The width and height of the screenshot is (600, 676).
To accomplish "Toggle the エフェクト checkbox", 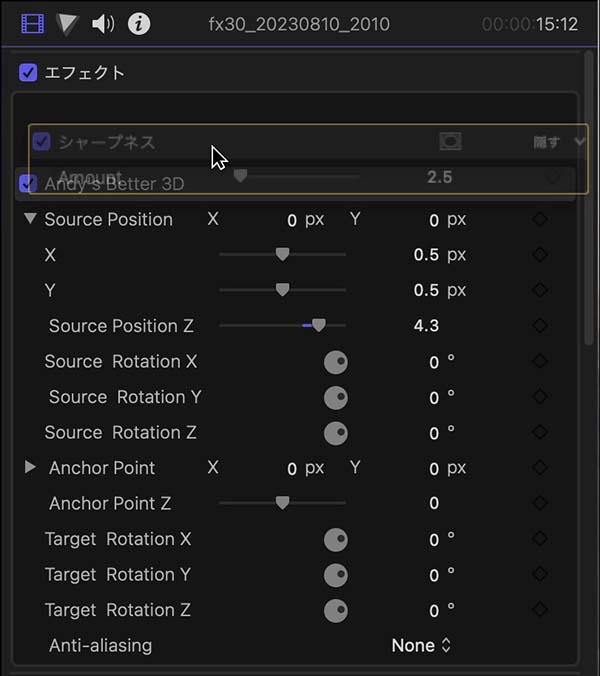I will coord(28,72).
